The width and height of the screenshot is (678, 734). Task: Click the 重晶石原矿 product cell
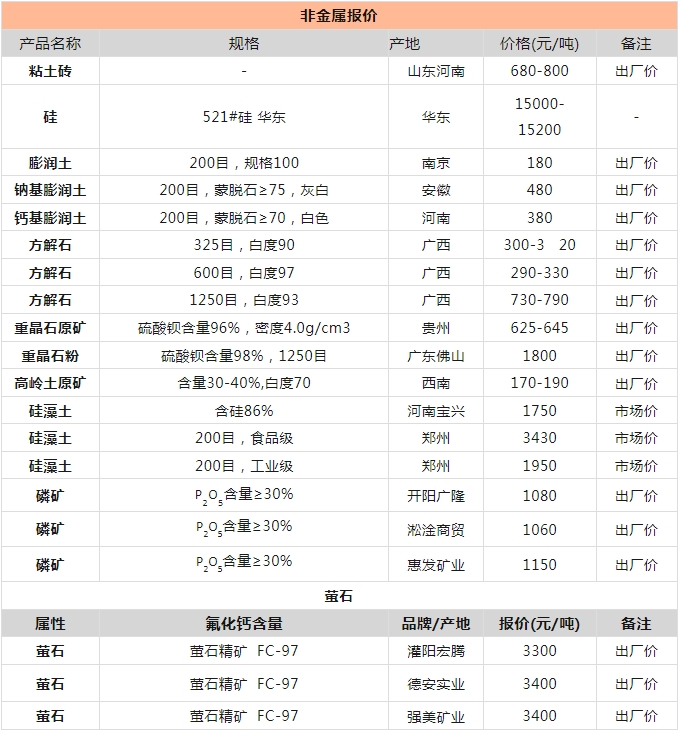50,328
